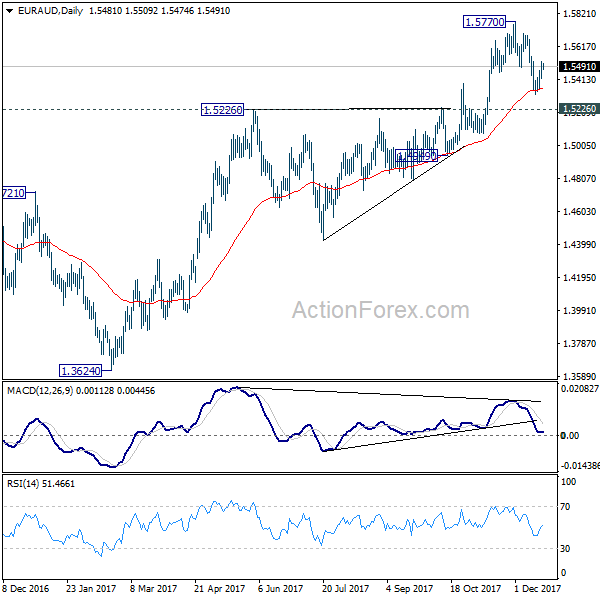
Task: Click the RSI(14) 51.4661 indicator label
Action: (x=41, y=484)
